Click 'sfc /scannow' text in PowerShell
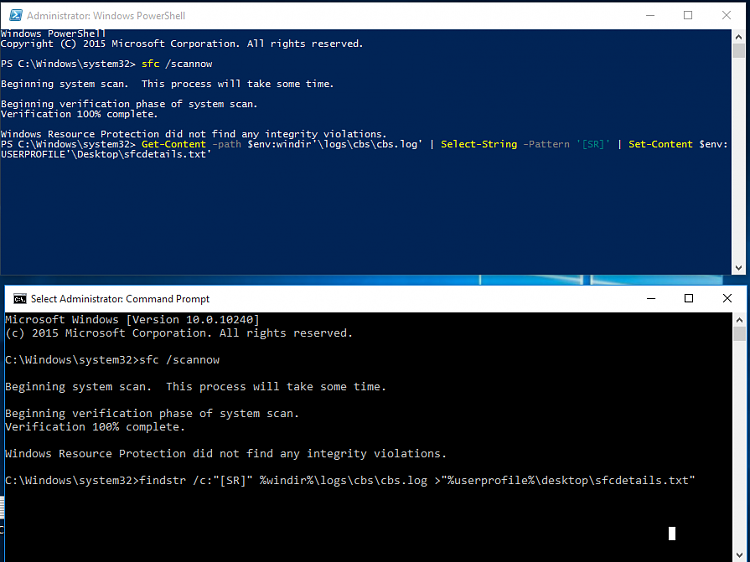Image resolution: width=750 pixels, height=562 pixels. (176, 64)
